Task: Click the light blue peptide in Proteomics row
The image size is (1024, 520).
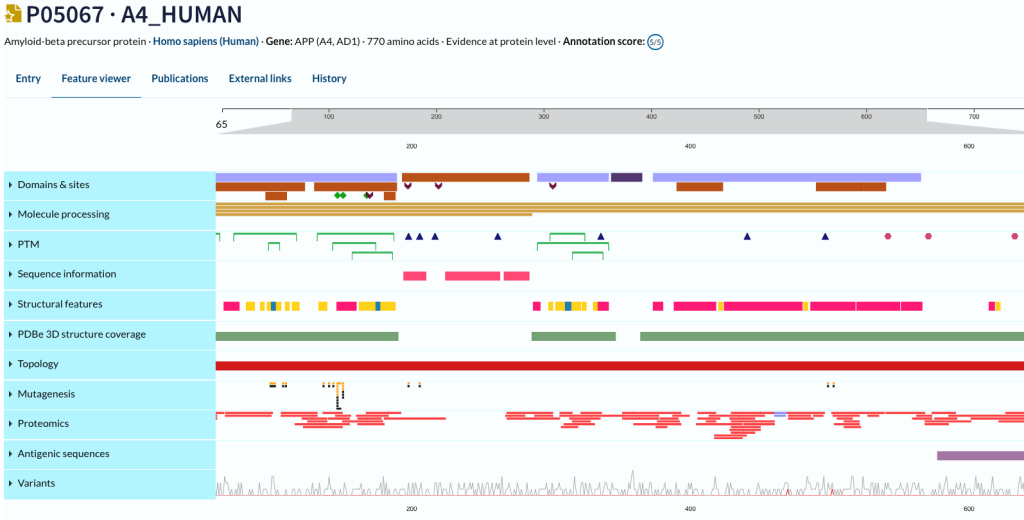Action: click(x=780, y=413)
